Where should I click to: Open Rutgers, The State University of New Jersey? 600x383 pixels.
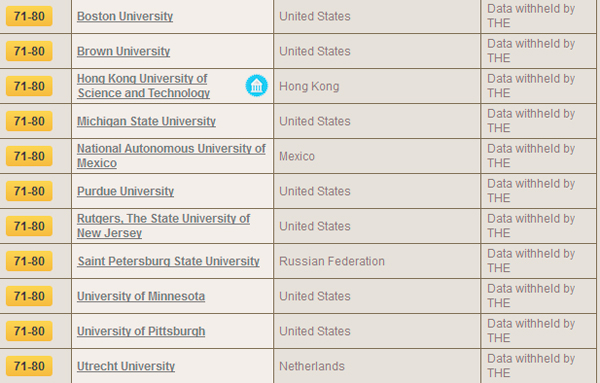[163, 226]
